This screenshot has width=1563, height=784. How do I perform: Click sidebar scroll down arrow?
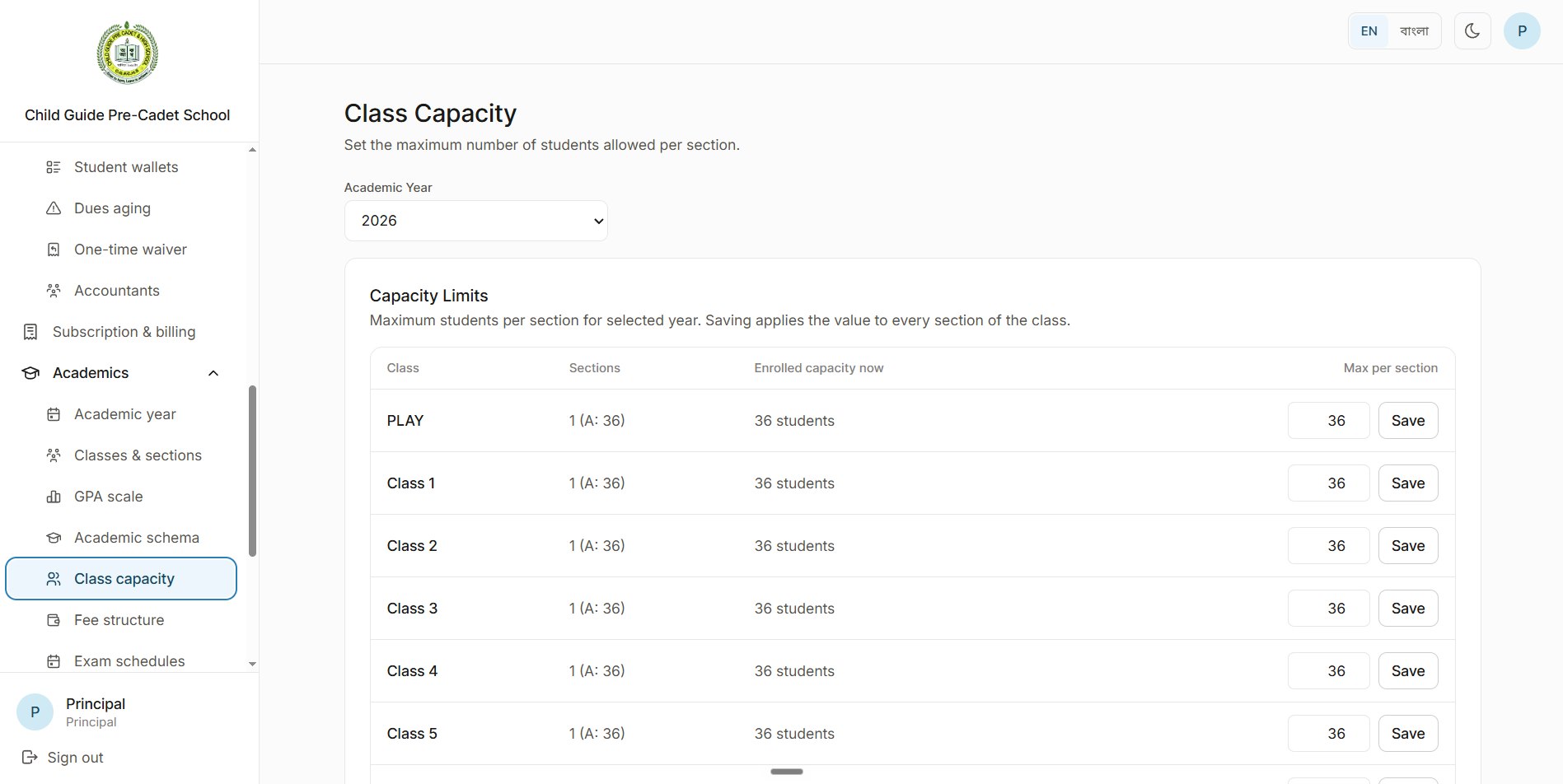pyautogui.click(x=252, y=664)
